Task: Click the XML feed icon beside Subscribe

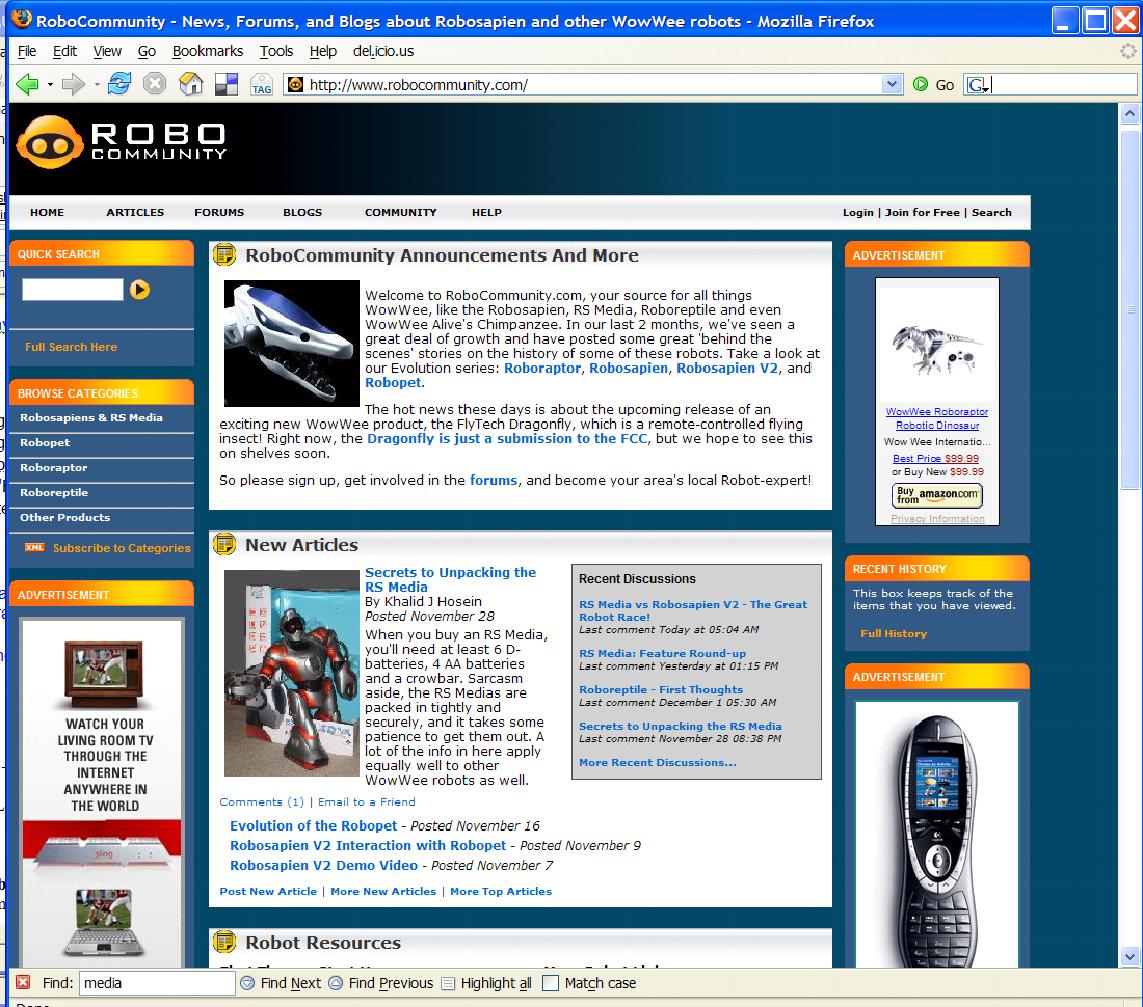Action: pyautogui.click(x=34, y=547)
